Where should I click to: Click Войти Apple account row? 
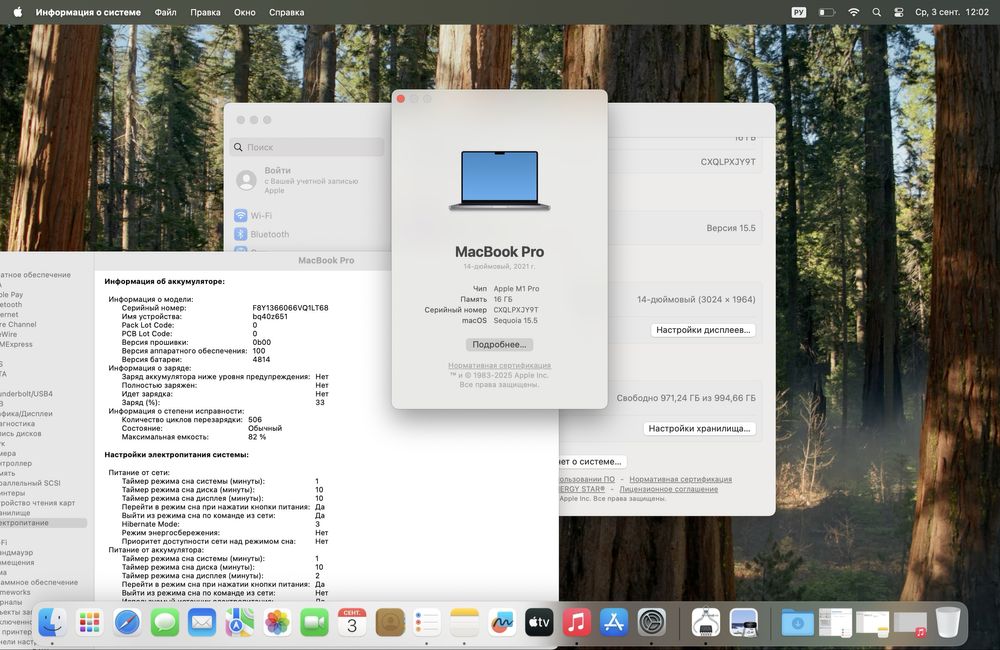click(307, 180)
